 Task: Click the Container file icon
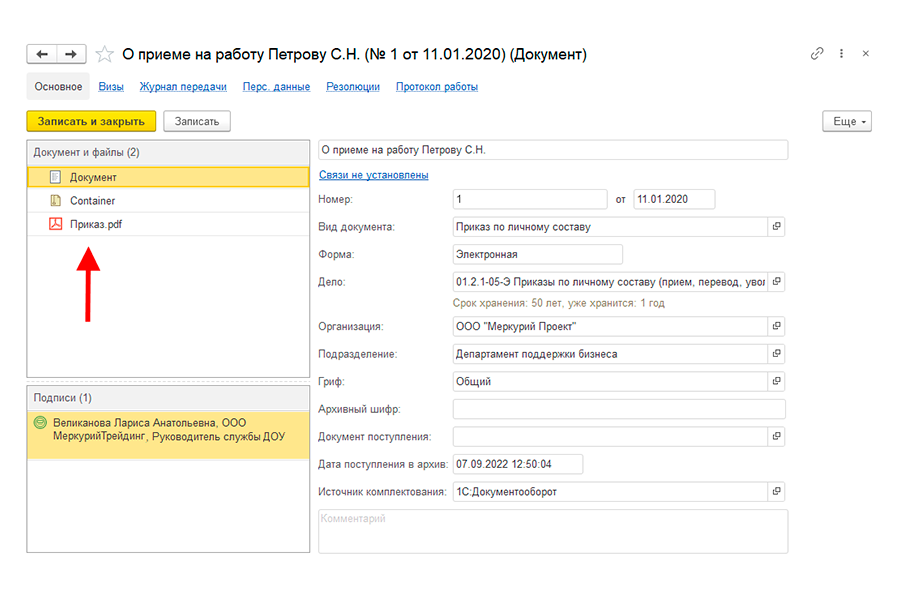click(x=55, y=200)
